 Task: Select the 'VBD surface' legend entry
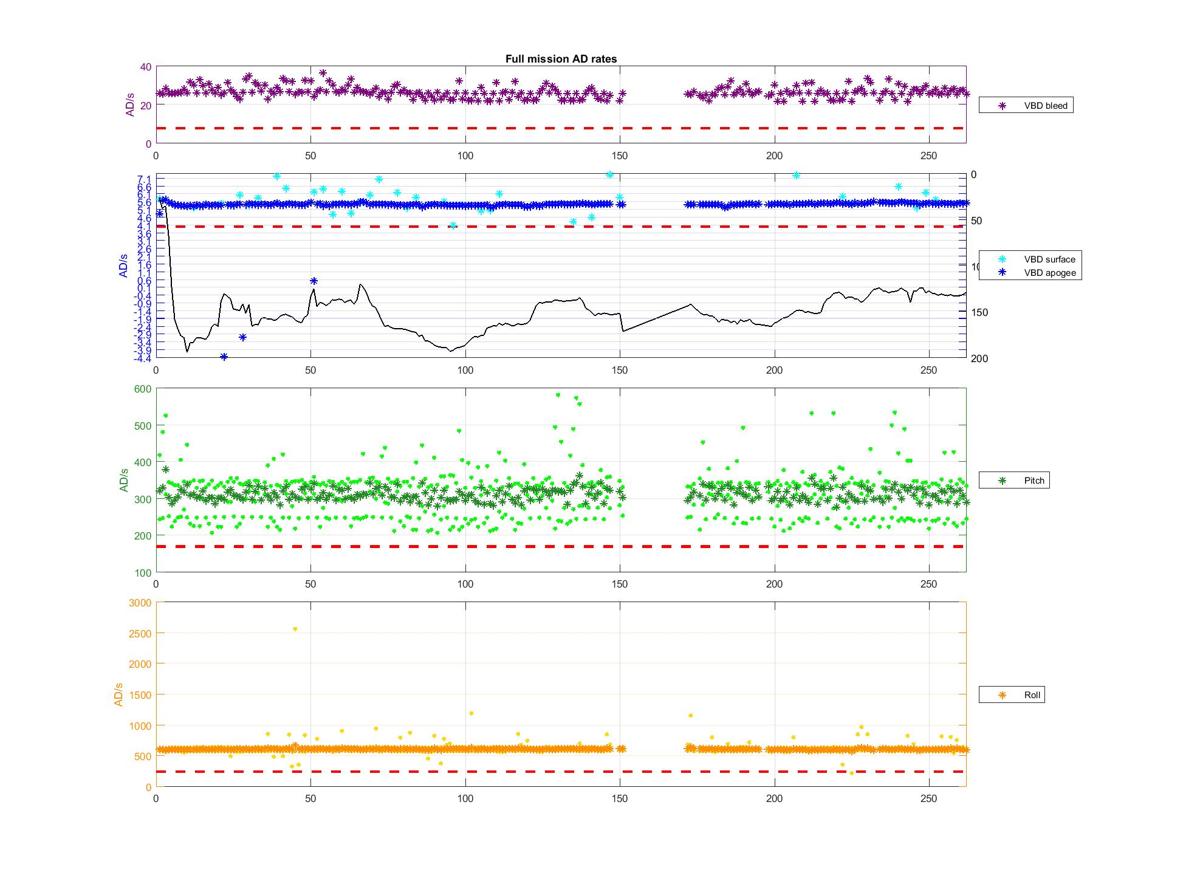coord(1050,259)
